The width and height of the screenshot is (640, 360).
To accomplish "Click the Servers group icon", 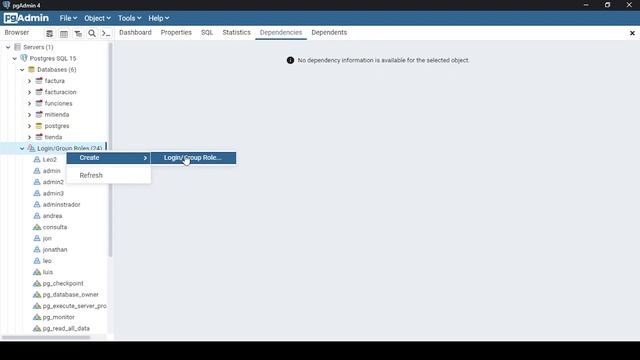I will tap(18, 47).
